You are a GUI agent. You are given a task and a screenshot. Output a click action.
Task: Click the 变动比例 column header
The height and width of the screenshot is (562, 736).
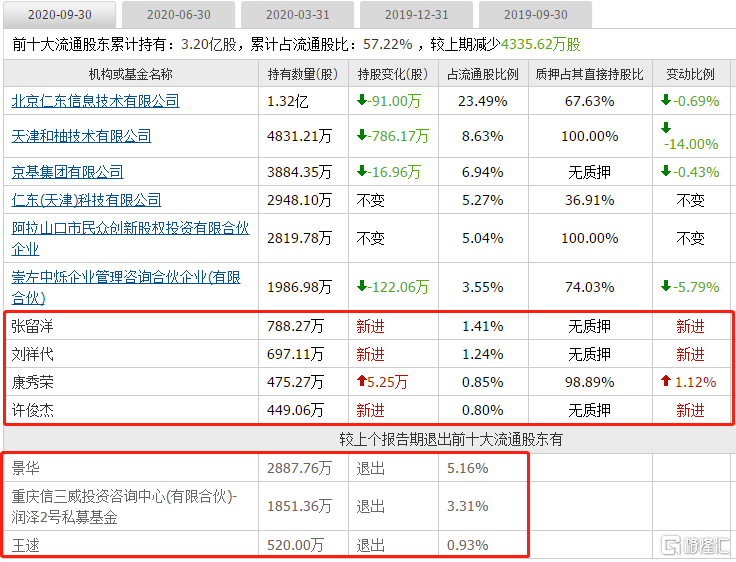point(690,74)
